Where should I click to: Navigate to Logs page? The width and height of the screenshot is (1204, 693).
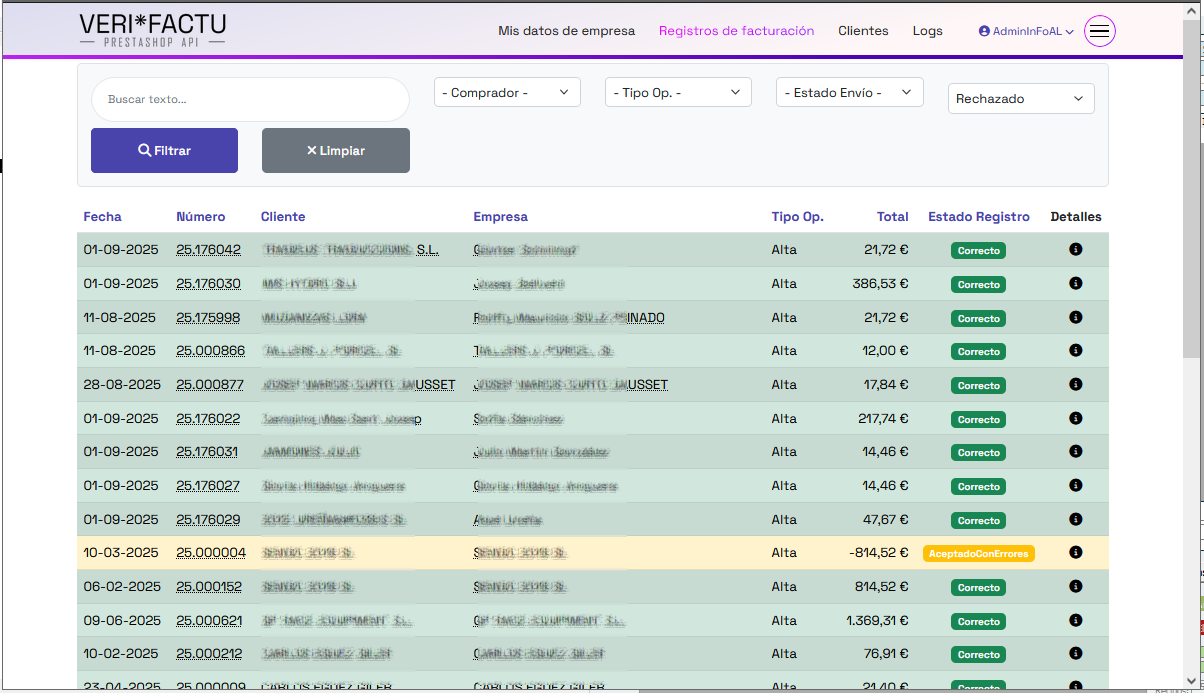pos(927,31)
